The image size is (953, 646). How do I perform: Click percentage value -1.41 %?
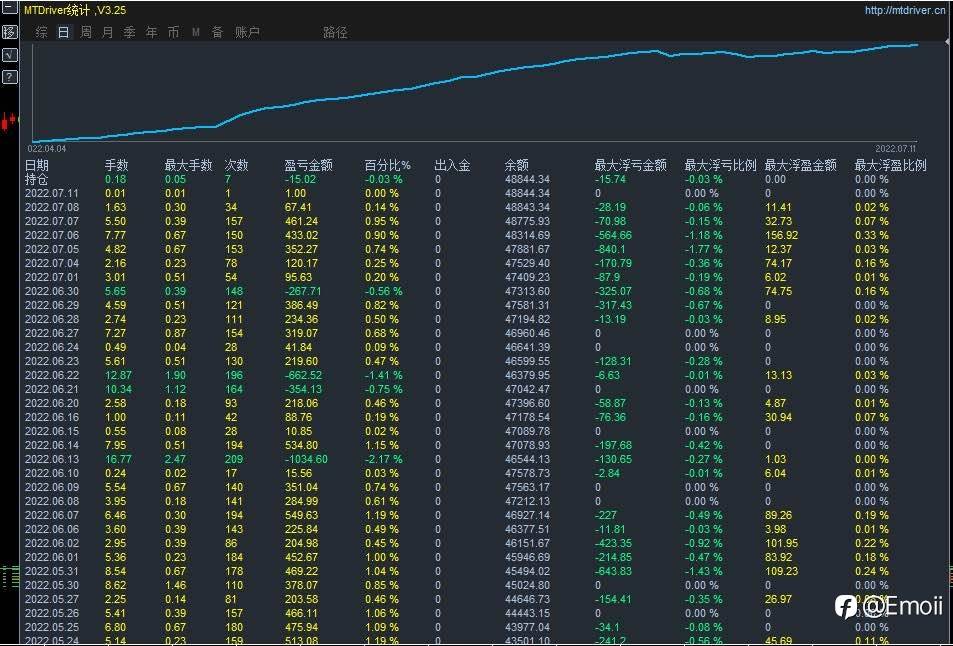(x=384, y=376)
